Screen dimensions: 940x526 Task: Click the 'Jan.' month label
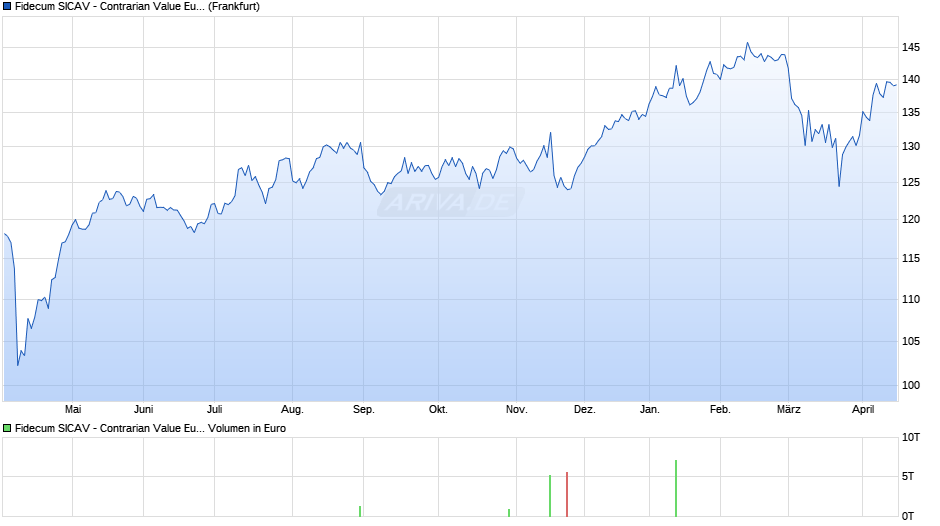point(649,409)
